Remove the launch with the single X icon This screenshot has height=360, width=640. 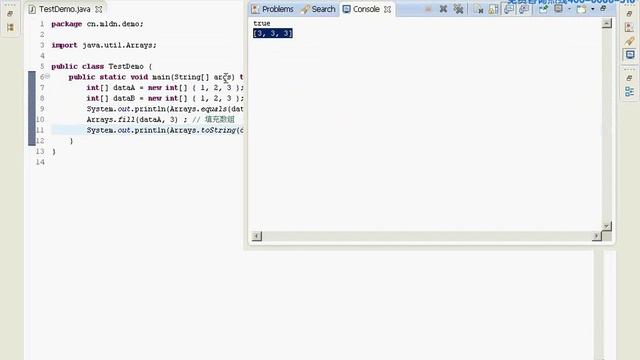coord(443,9)
